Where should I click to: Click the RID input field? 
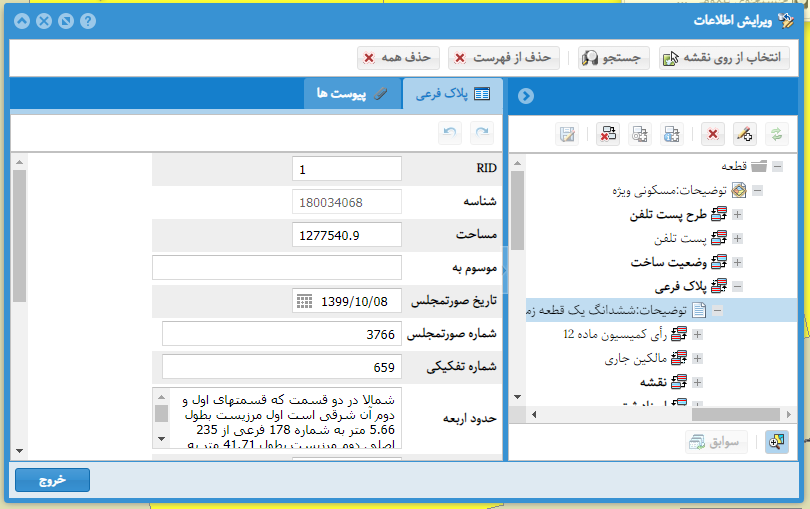coord(347,169)
